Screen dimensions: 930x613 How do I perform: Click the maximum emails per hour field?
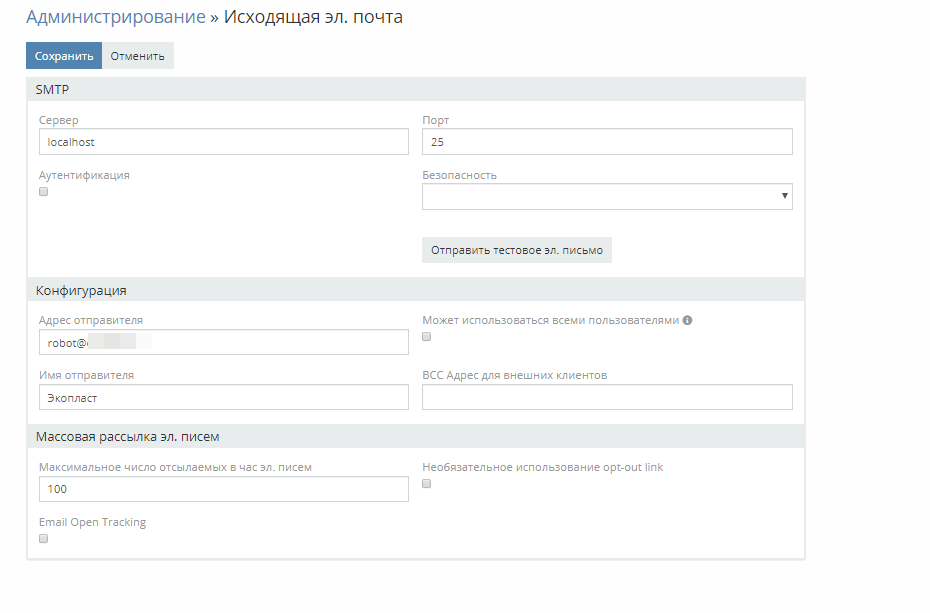click(x=223, y=489)
